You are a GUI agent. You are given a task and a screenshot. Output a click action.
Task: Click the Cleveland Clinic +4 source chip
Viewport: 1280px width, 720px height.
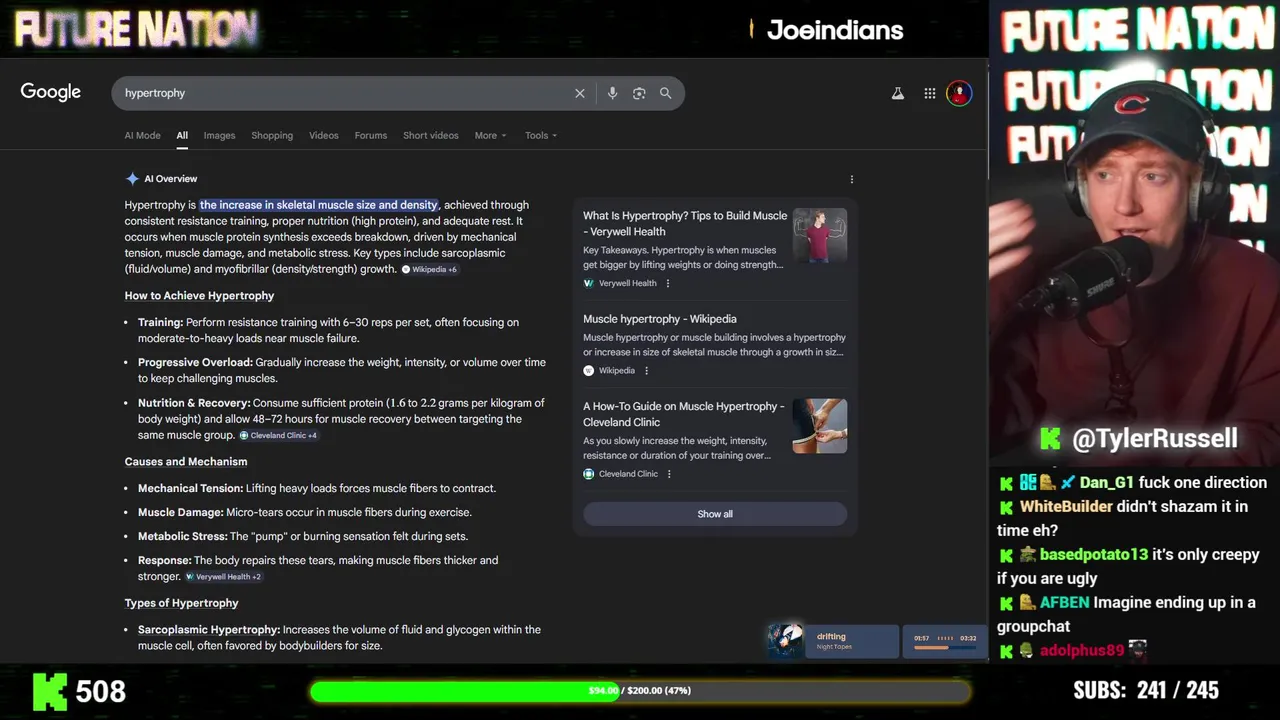point(278,435)
